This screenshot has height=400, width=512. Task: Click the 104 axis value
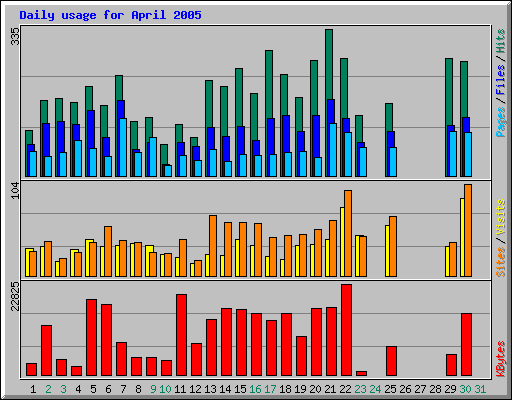coord(15,191)
